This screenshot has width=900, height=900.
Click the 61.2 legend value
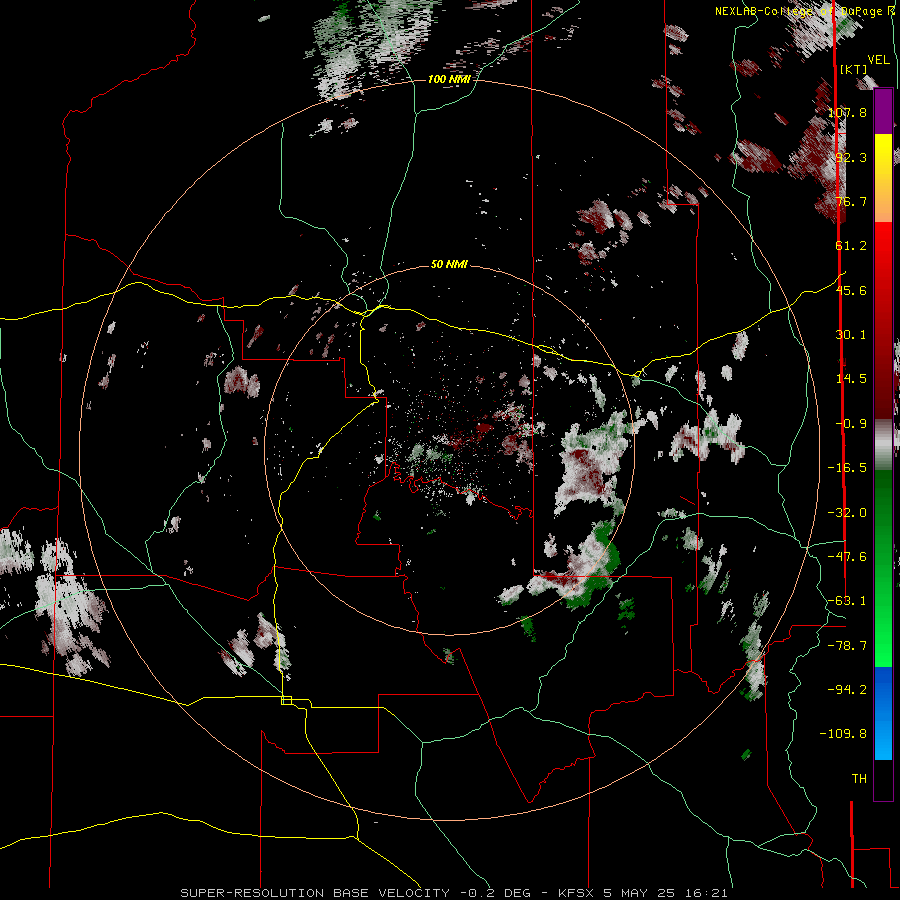click(851, 246)
